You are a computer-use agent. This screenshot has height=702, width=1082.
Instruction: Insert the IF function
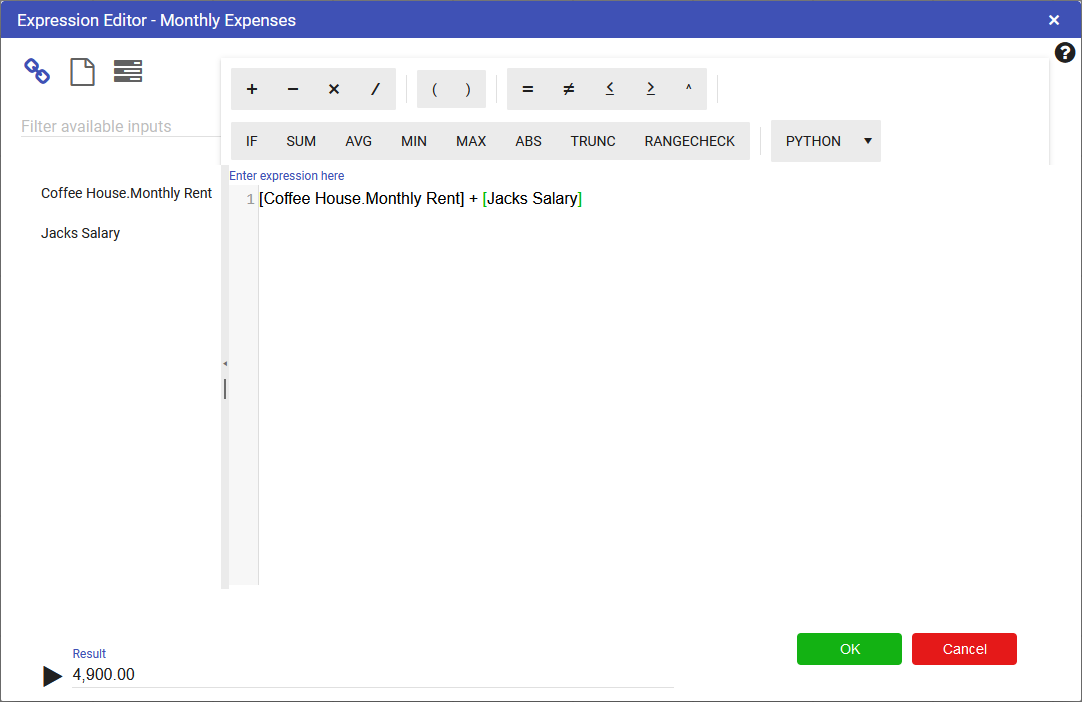[x=252, y=141]
